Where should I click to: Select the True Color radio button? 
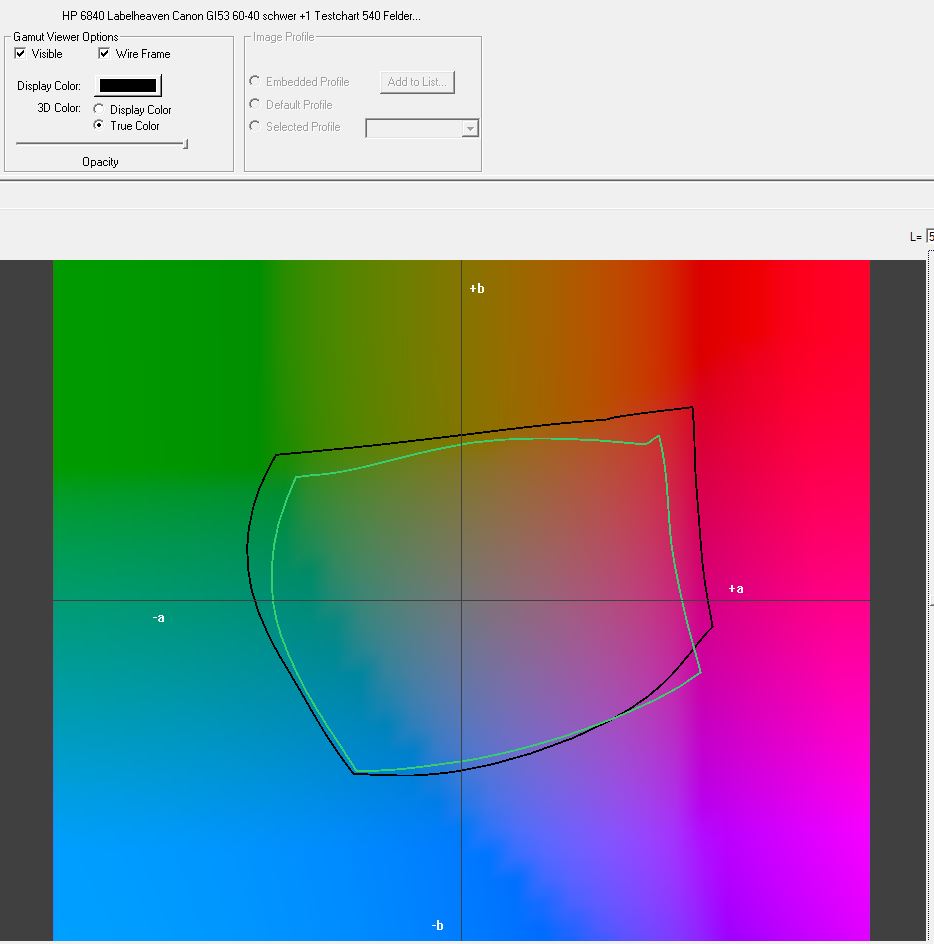(99, 126)
